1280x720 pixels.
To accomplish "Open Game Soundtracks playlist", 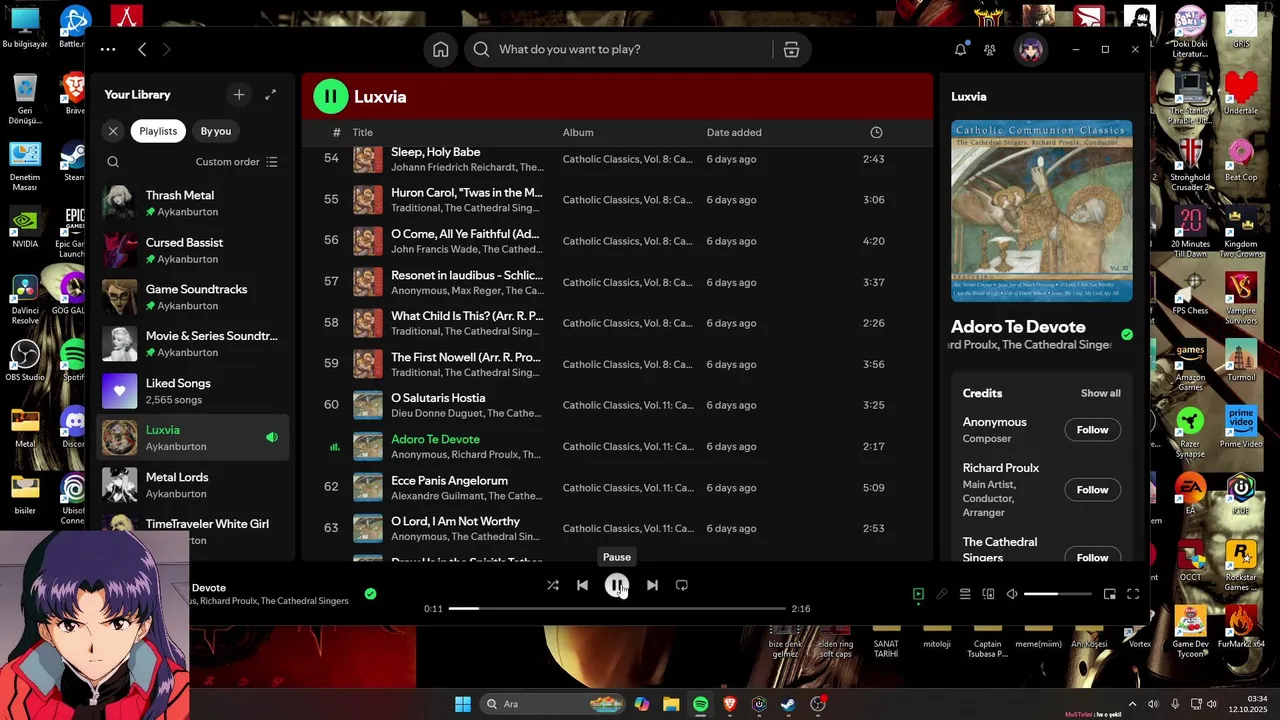I will click(192, 297).
